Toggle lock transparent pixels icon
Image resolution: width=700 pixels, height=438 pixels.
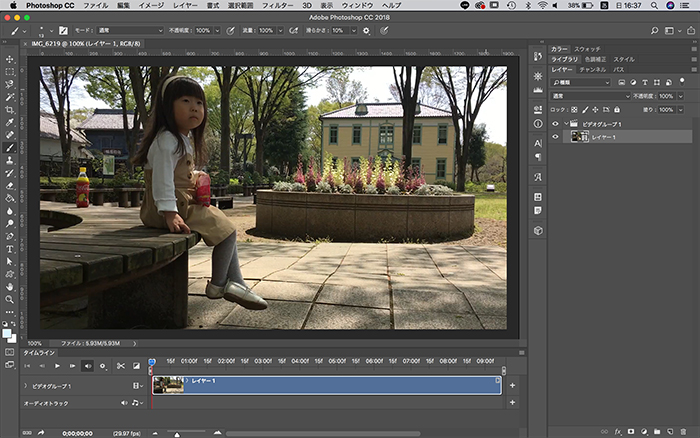(574, 109)
